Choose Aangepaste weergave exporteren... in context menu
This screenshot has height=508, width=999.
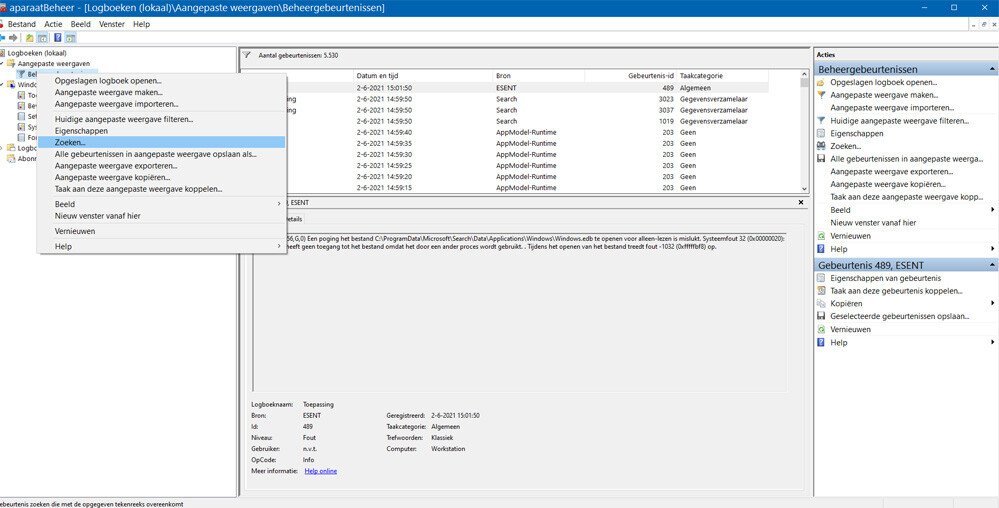[x=162, y=166]
